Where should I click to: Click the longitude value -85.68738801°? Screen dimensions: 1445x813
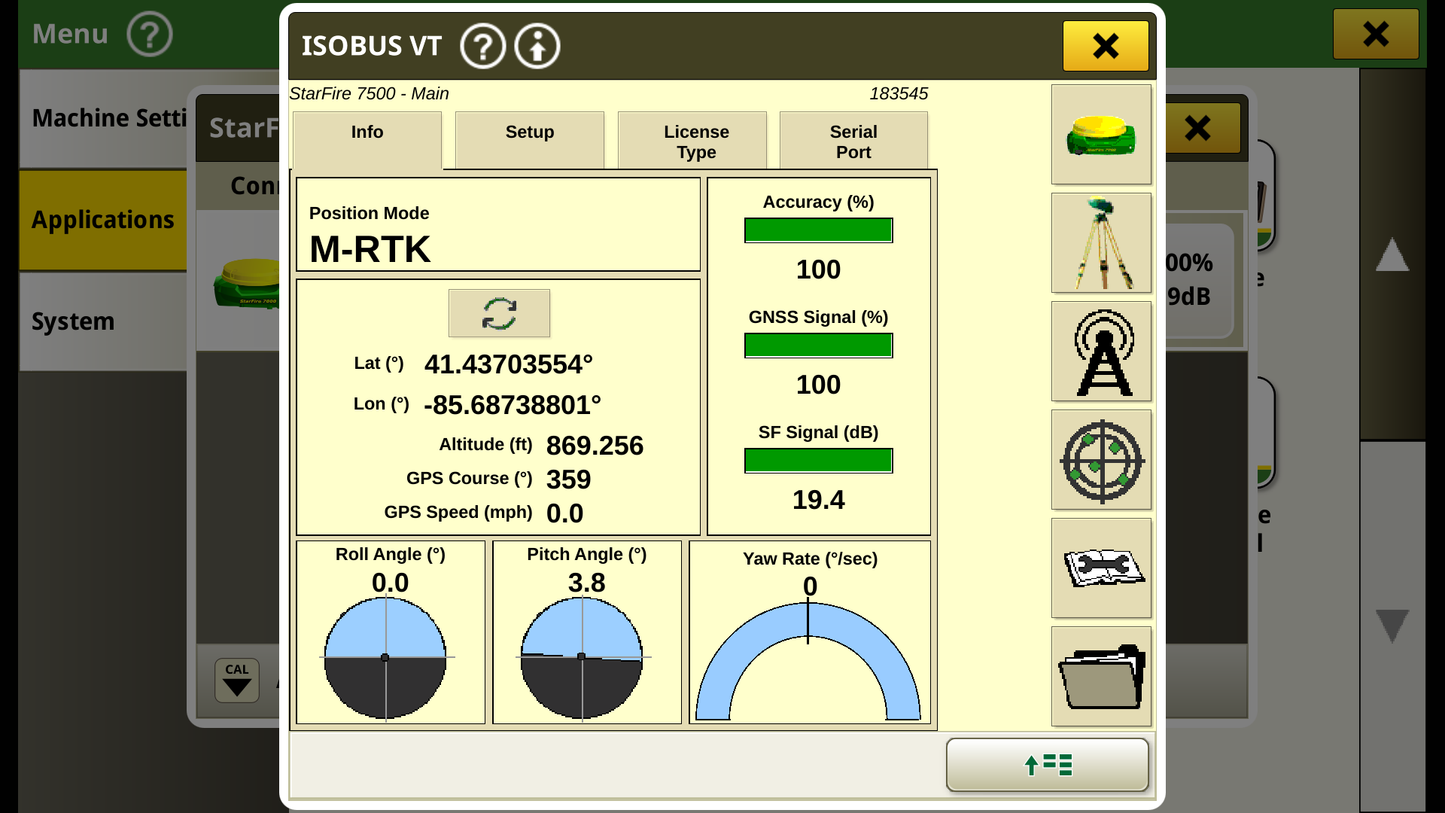pos(512,405)
